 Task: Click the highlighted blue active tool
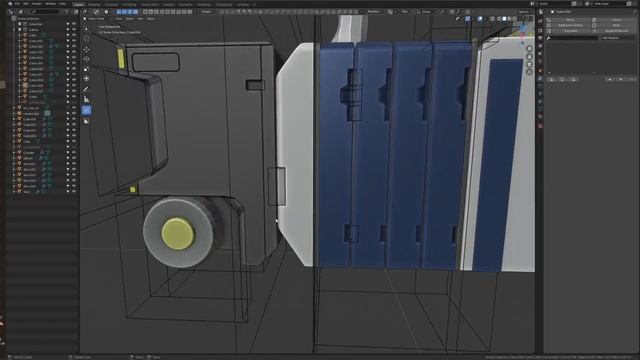[x=86, y=110]
